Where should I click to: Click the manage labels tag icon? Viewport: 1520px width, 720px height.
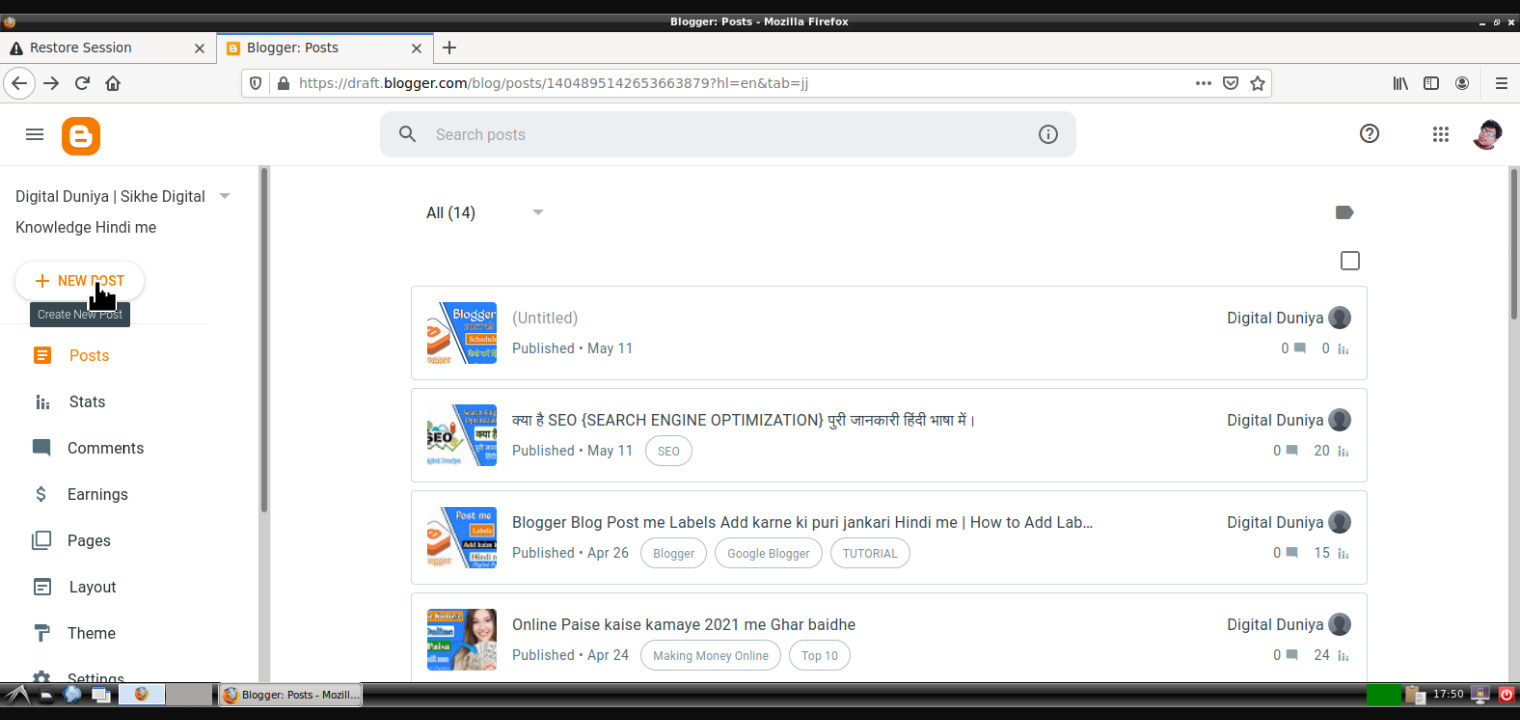(1345, 212)
